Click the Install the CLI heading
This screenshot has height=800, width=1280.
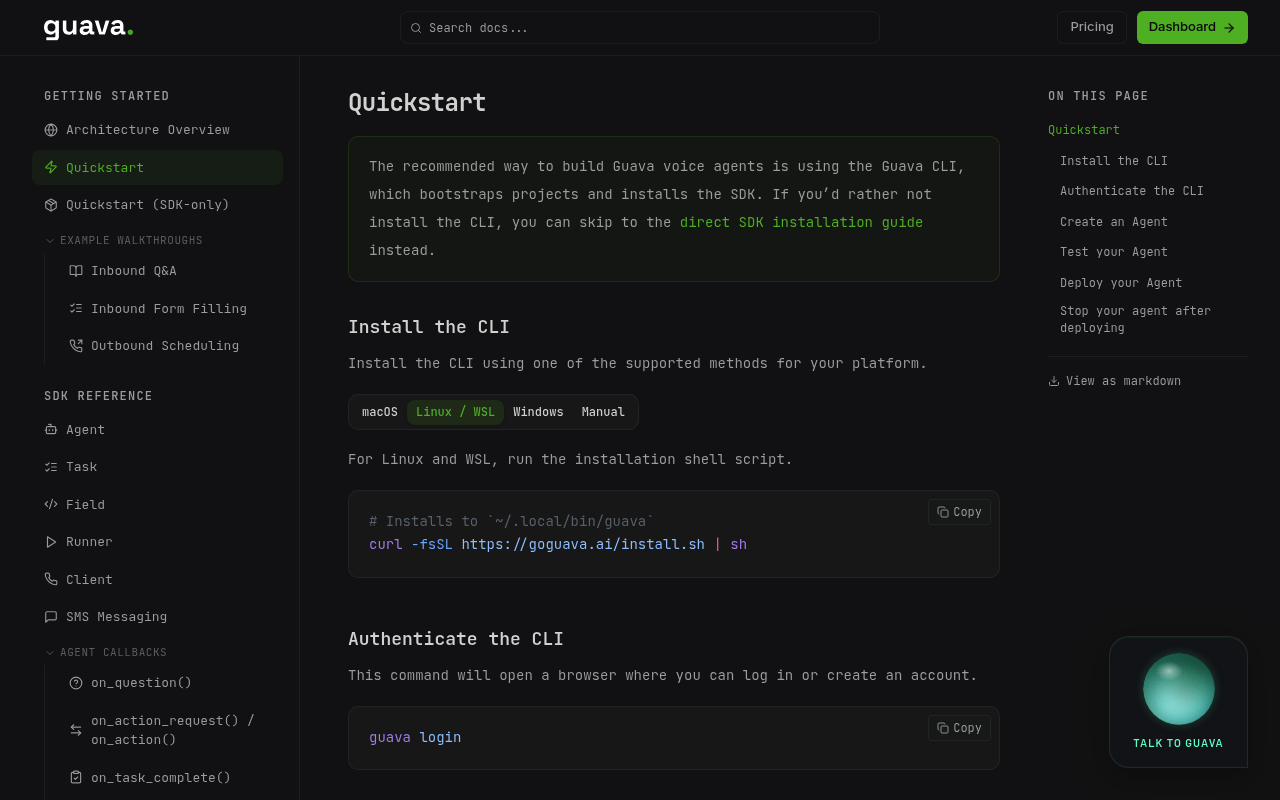tap(429, 327)
